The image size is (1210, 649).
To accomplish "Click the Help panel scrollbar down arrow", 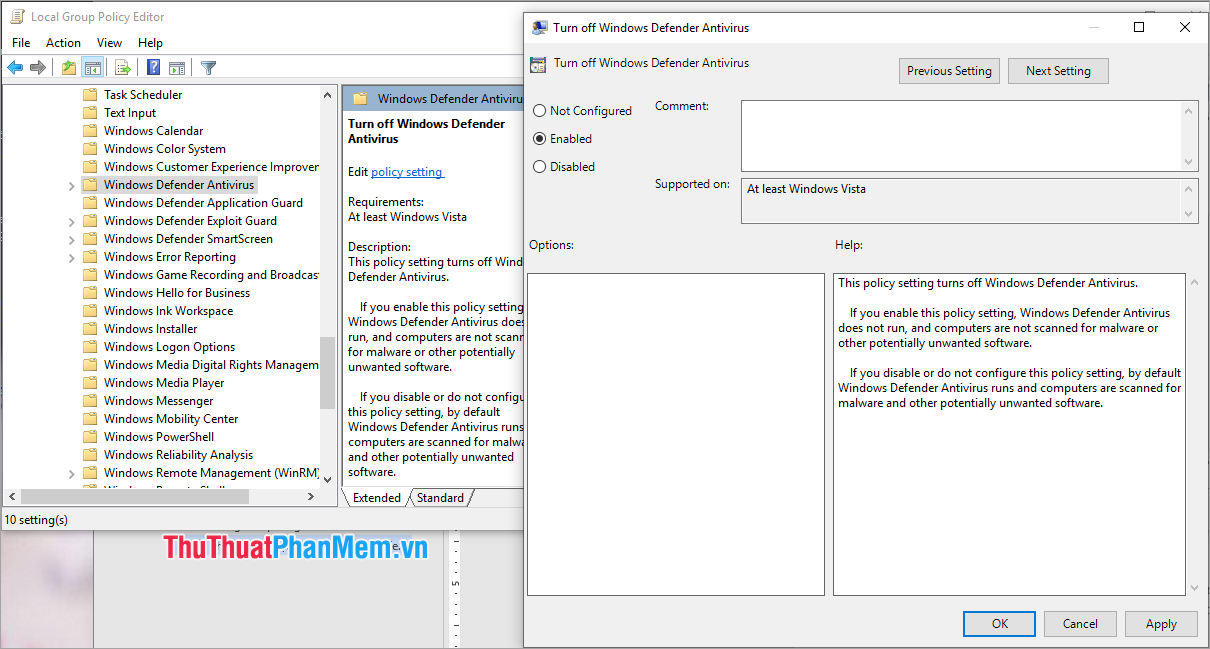I will 1192,586.
